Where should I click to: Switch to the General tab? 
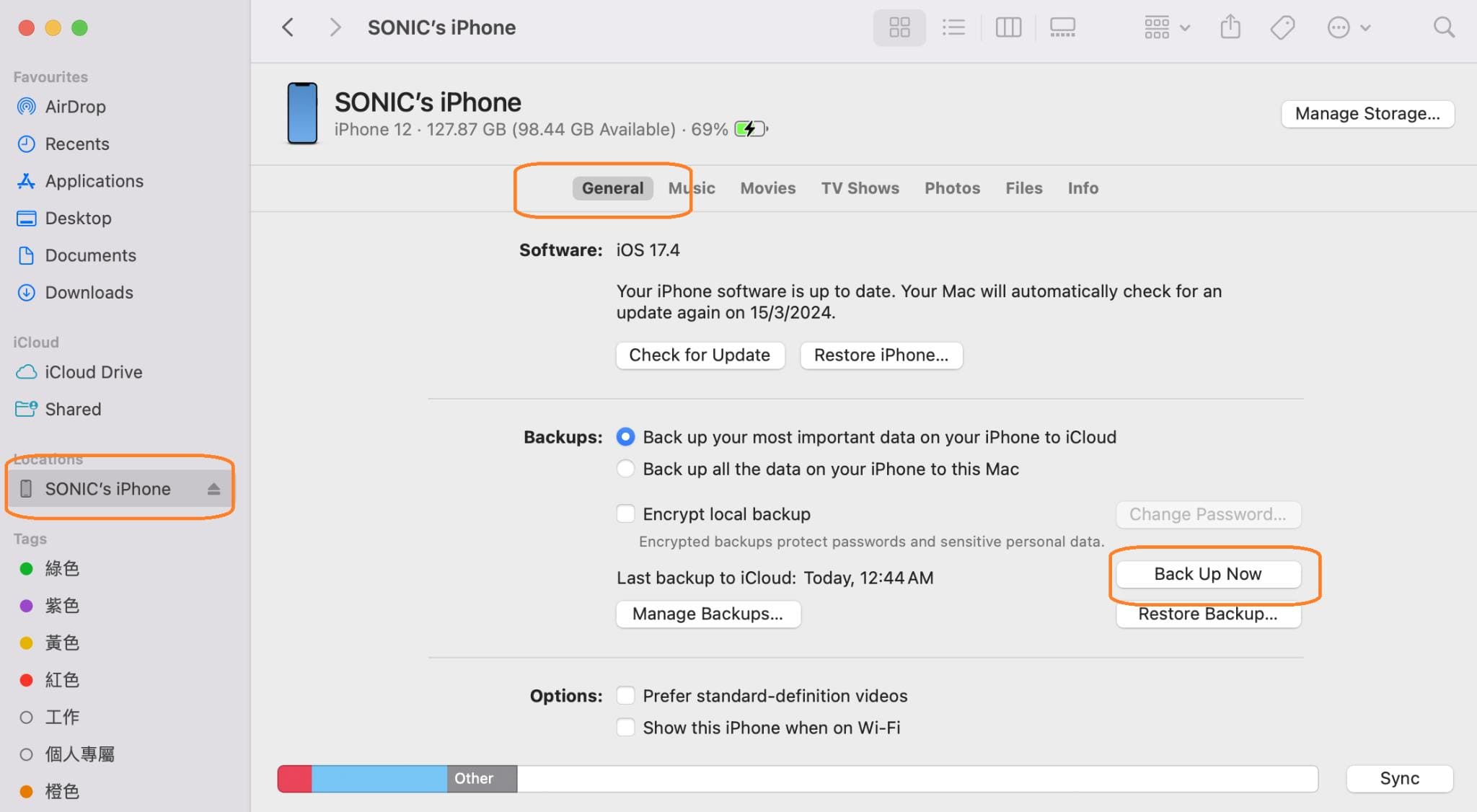pyautogui.click(x=612, y=188)
